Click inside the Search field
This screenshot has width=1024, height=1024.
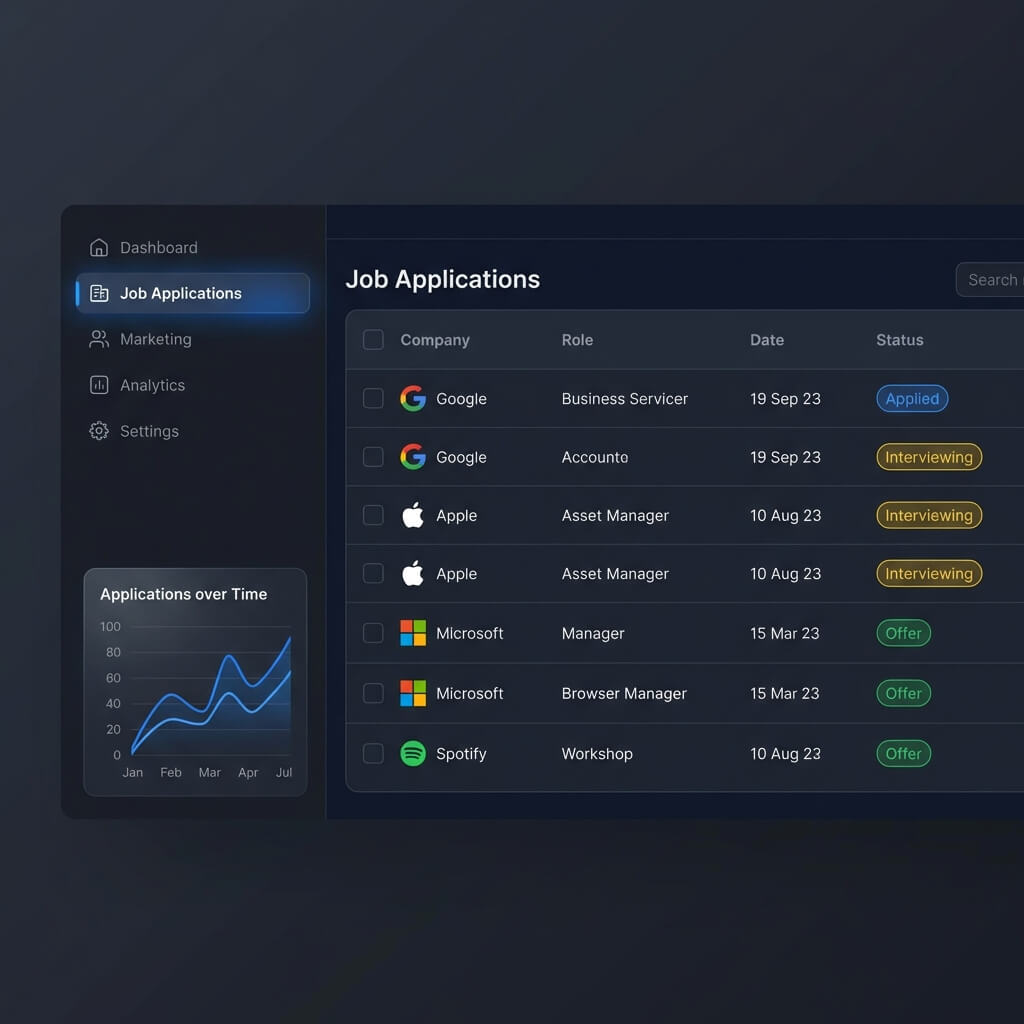993,280
